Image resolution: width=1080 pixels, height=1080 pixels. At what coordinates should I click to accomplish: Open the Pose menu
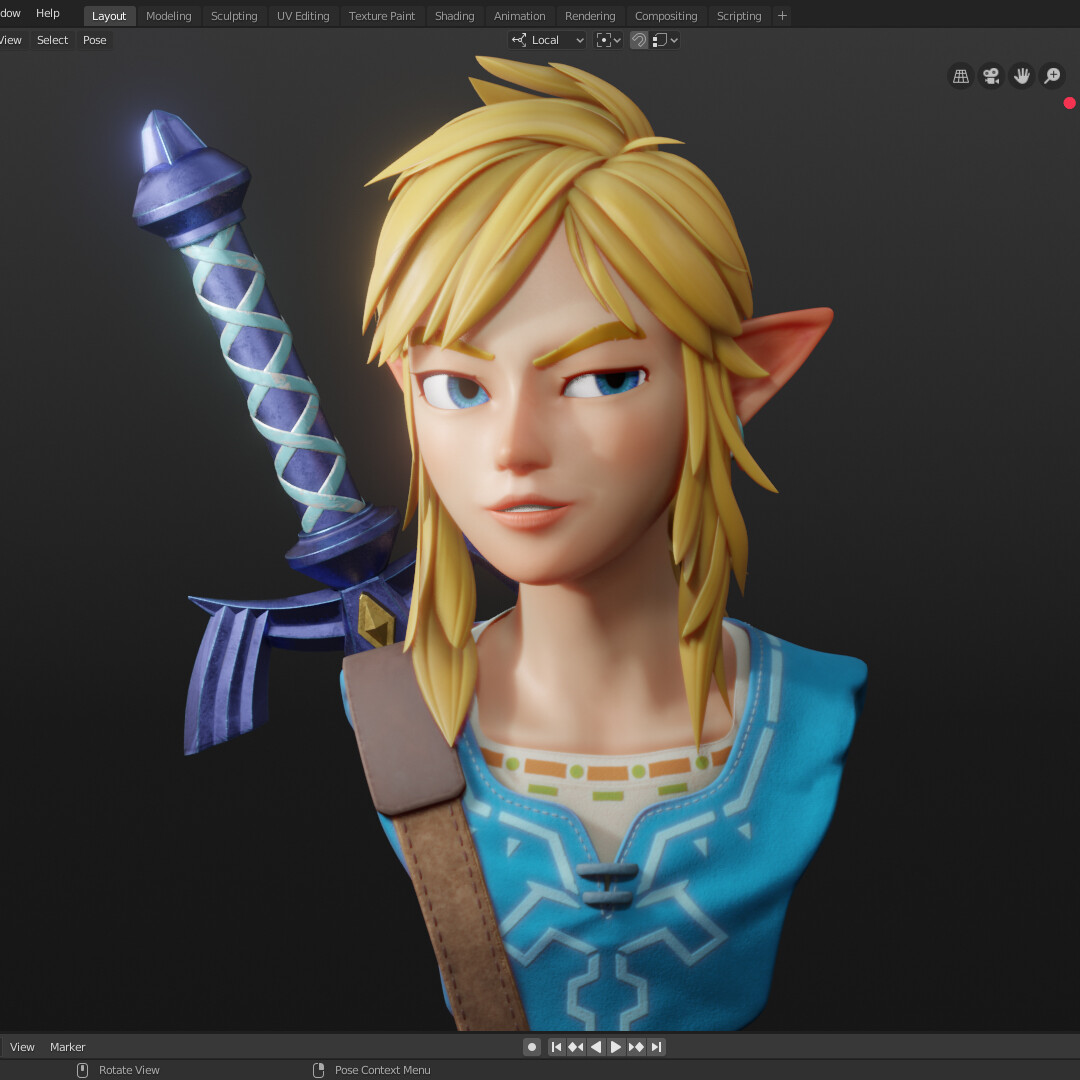coord(94,40)
